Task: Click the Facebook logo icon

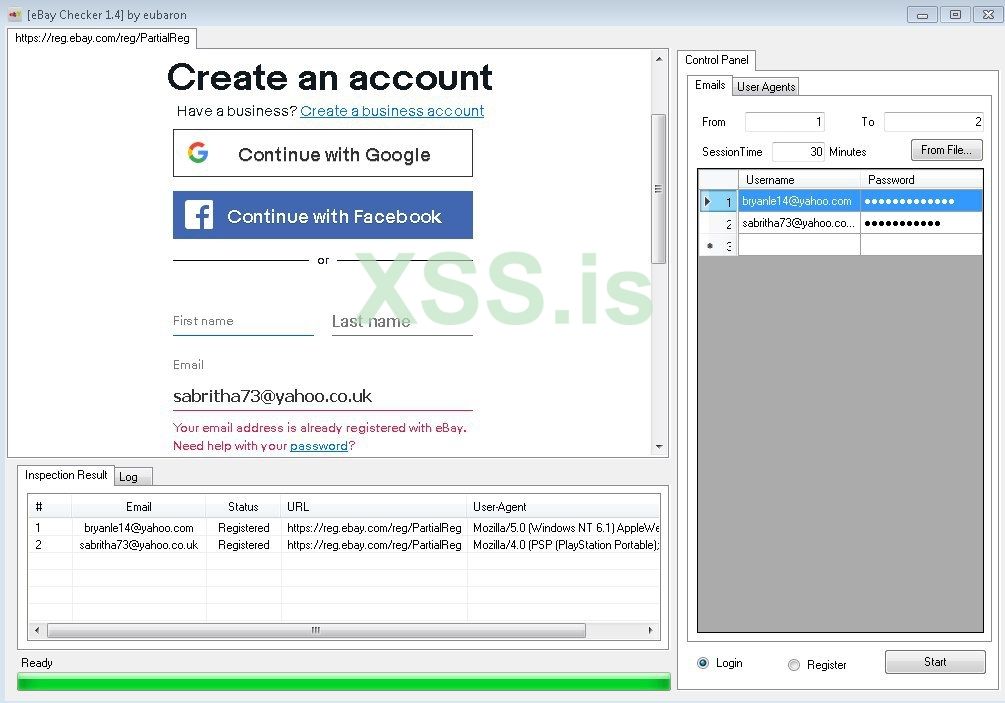Action: (199, 215)
